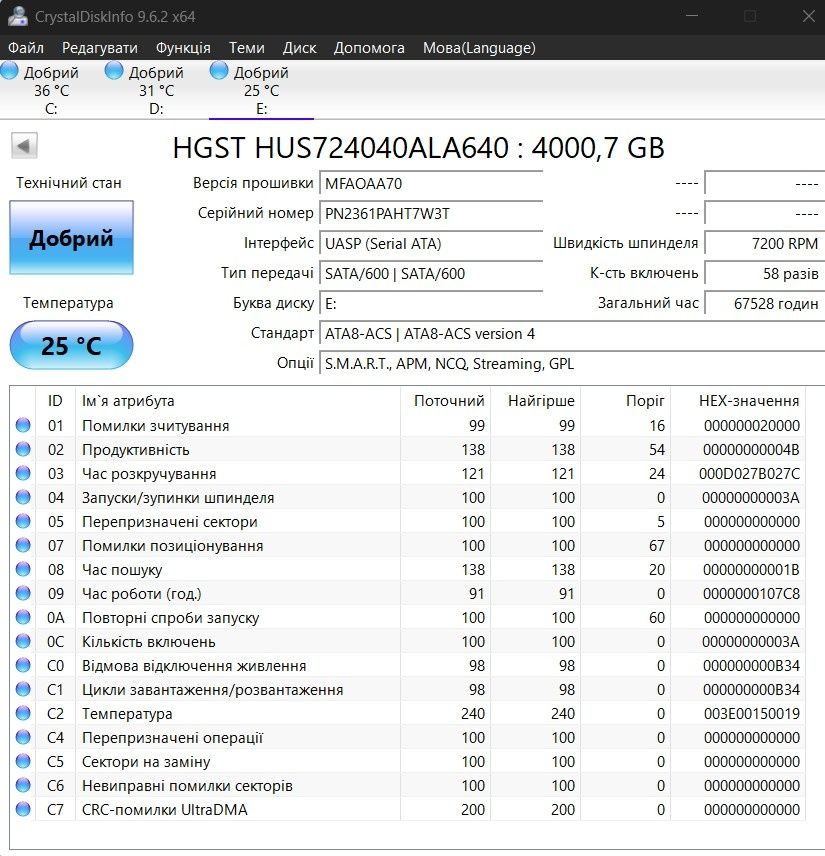This screenshot has height=856, width=825.
Task: Click the standard field ATA8-ACS
Action: pos(572,334)
